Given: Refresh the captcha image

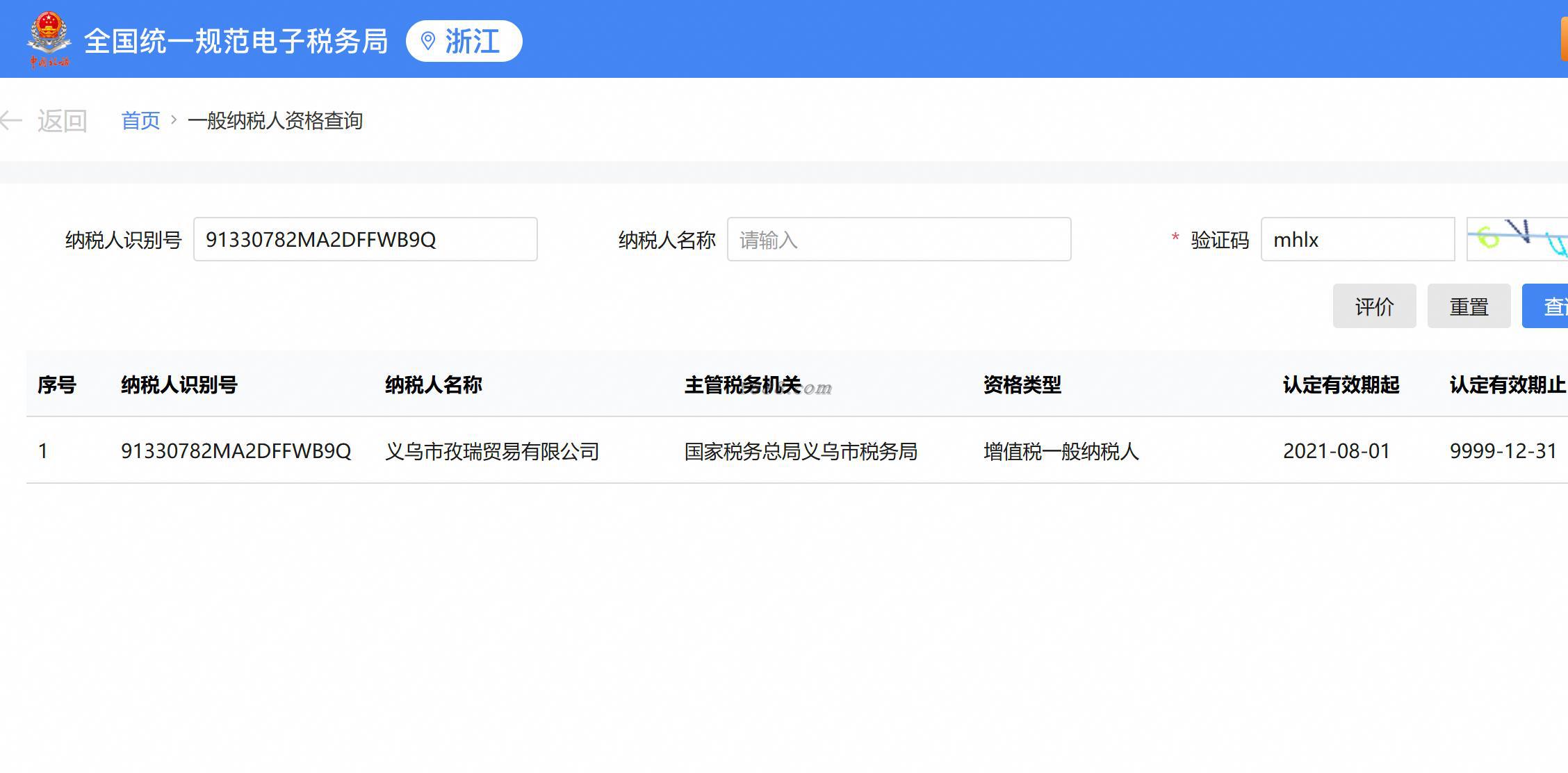Looking at the screenshot, I should pos(1518,239).
